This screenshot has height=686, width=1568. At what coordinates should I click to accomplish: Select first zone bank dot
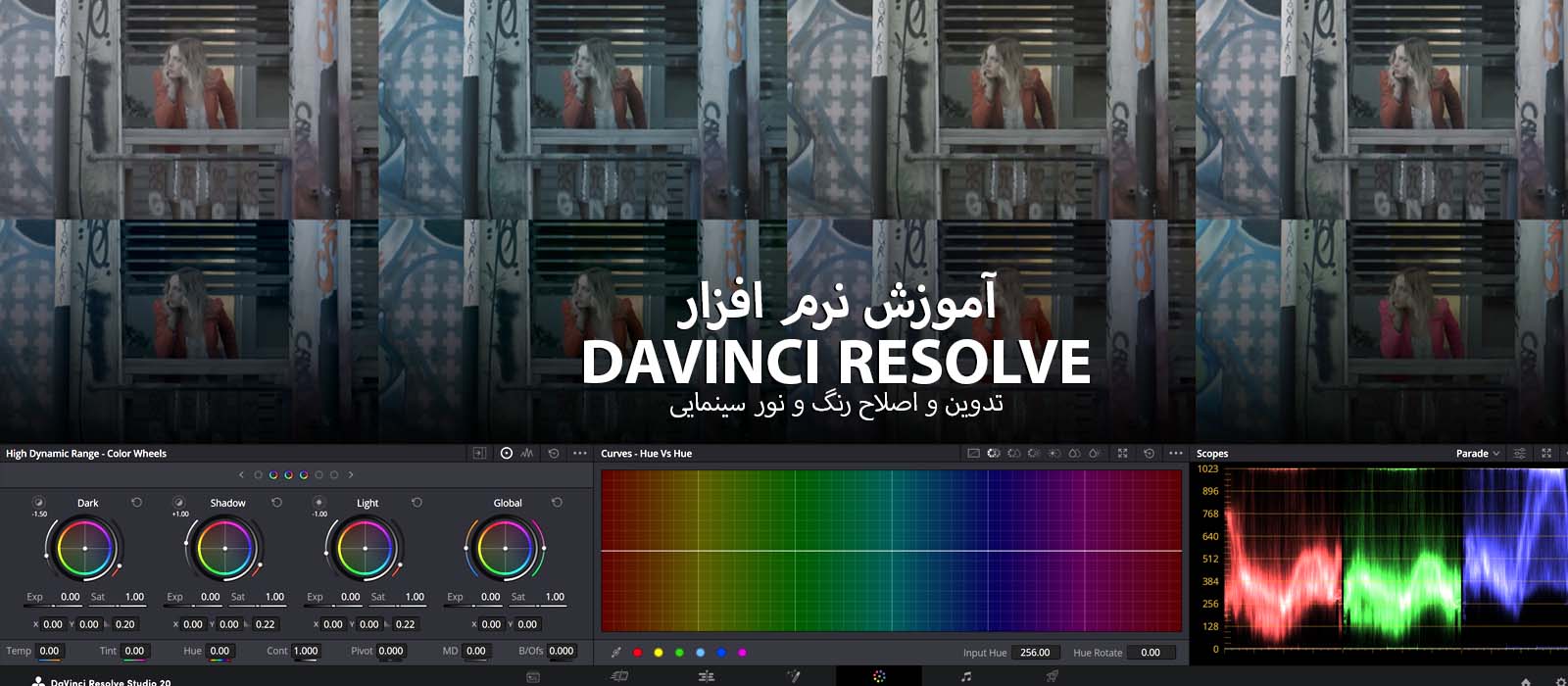point(259,475)
